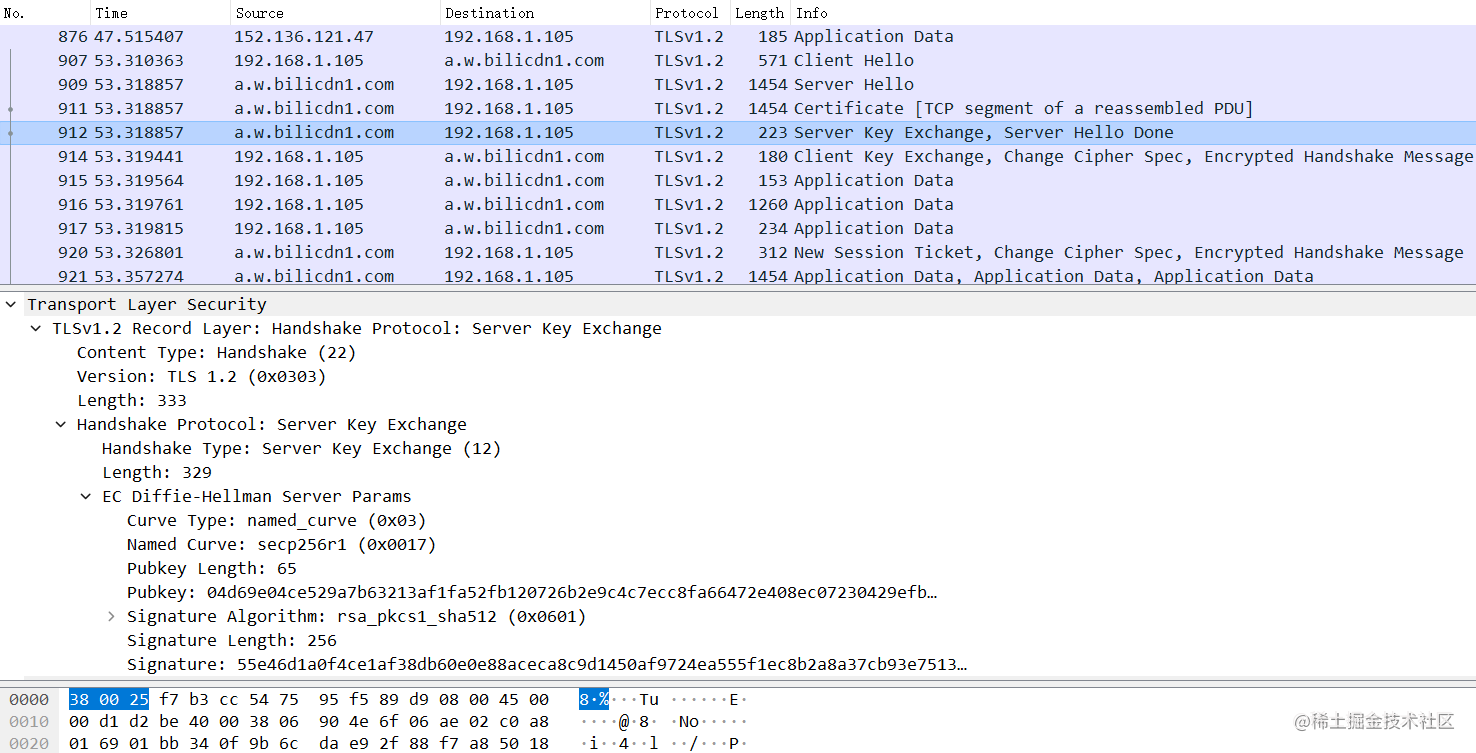Select packet 915 Application Data row

pos(738,180)
